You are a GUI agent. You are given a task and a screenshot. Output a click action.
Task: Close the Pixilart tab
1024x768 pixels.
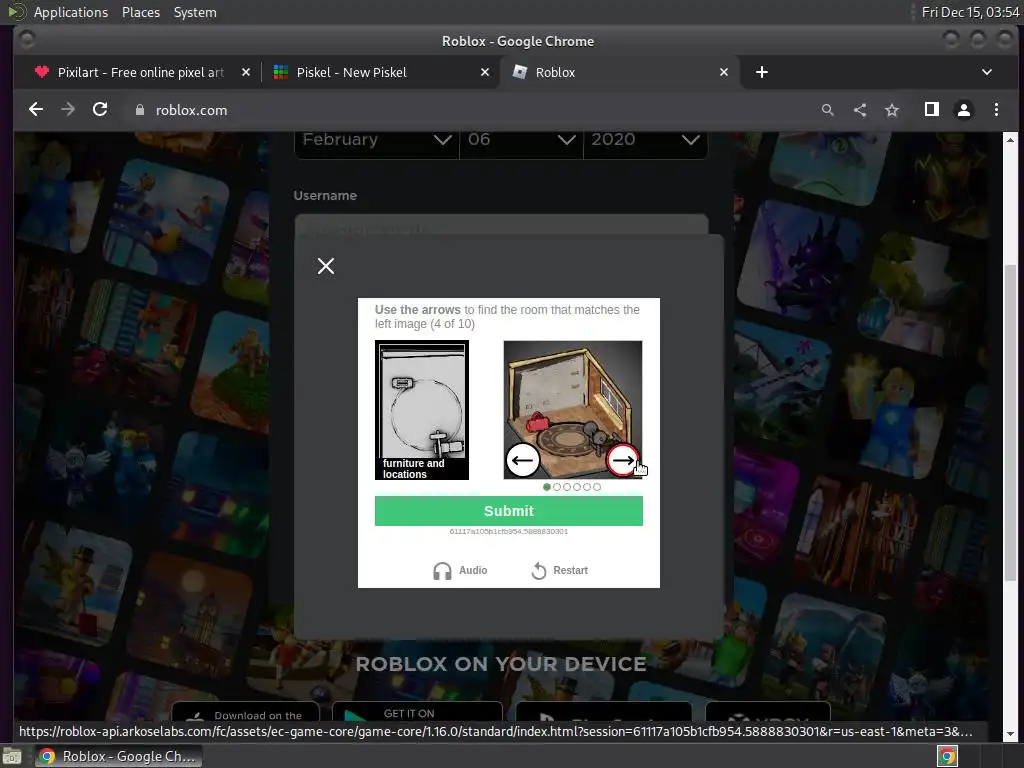pos(246,72)
